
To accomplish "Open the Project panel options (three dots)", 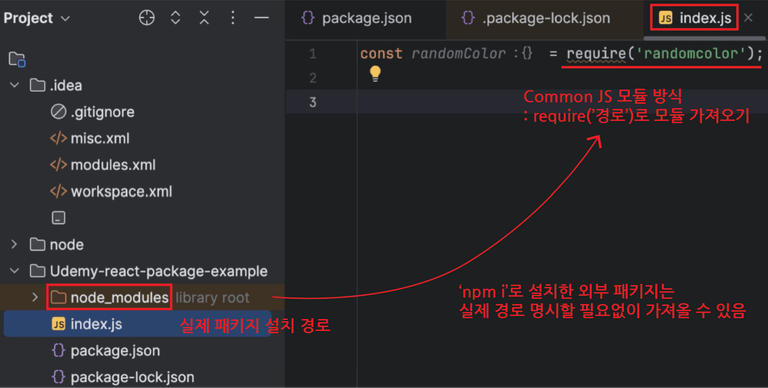I will [233, 18].
